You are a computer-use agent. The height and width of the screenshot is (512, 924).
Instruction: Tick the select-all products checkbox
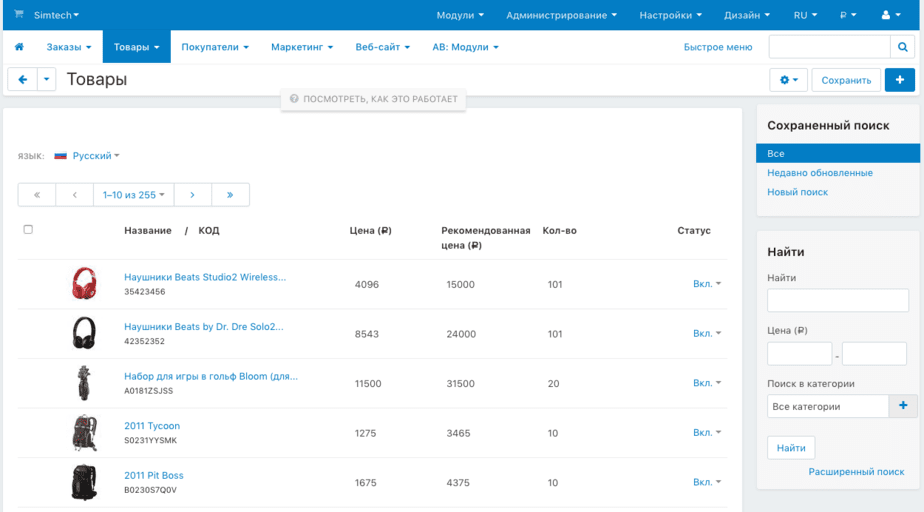click(28, 229)
